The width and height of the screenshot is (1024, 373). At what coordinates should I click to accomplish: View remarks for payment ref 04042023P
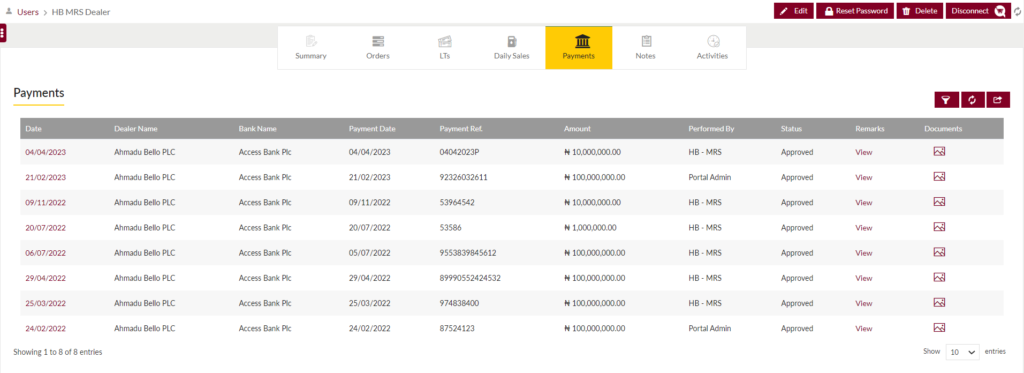863,152
